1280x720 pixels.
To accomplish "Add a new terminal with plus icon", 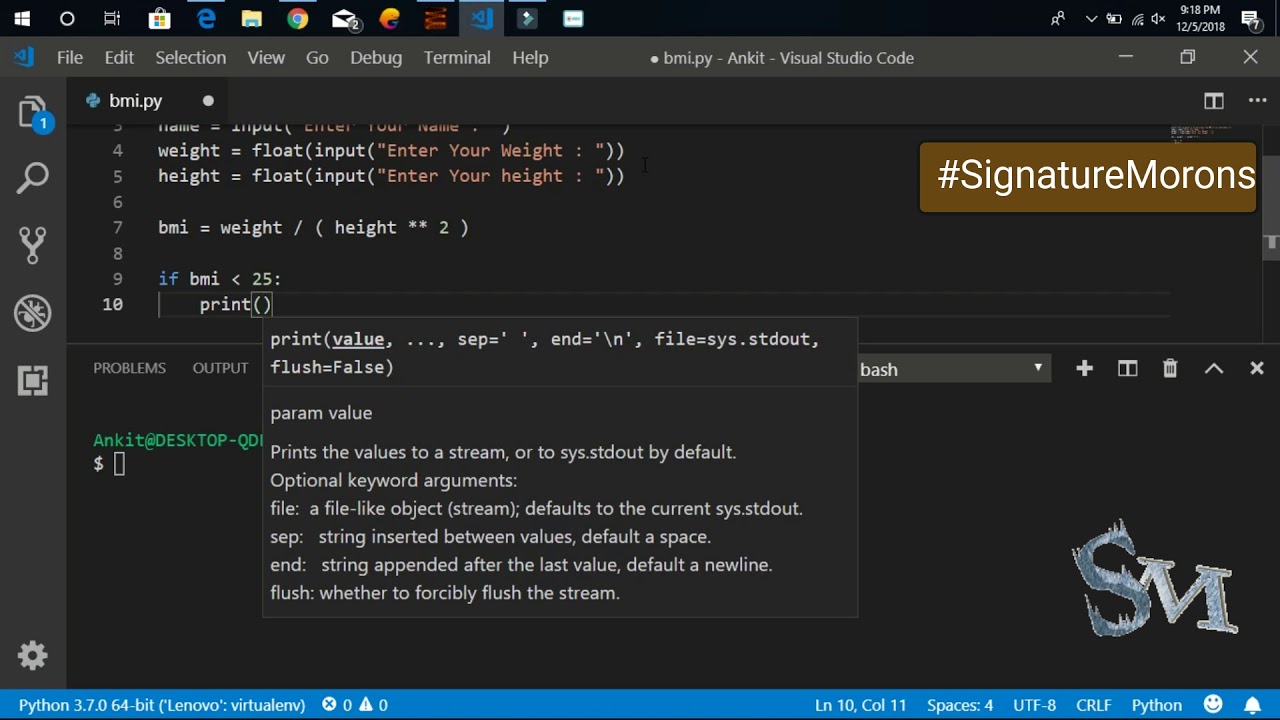I will tap(1084, 369).
